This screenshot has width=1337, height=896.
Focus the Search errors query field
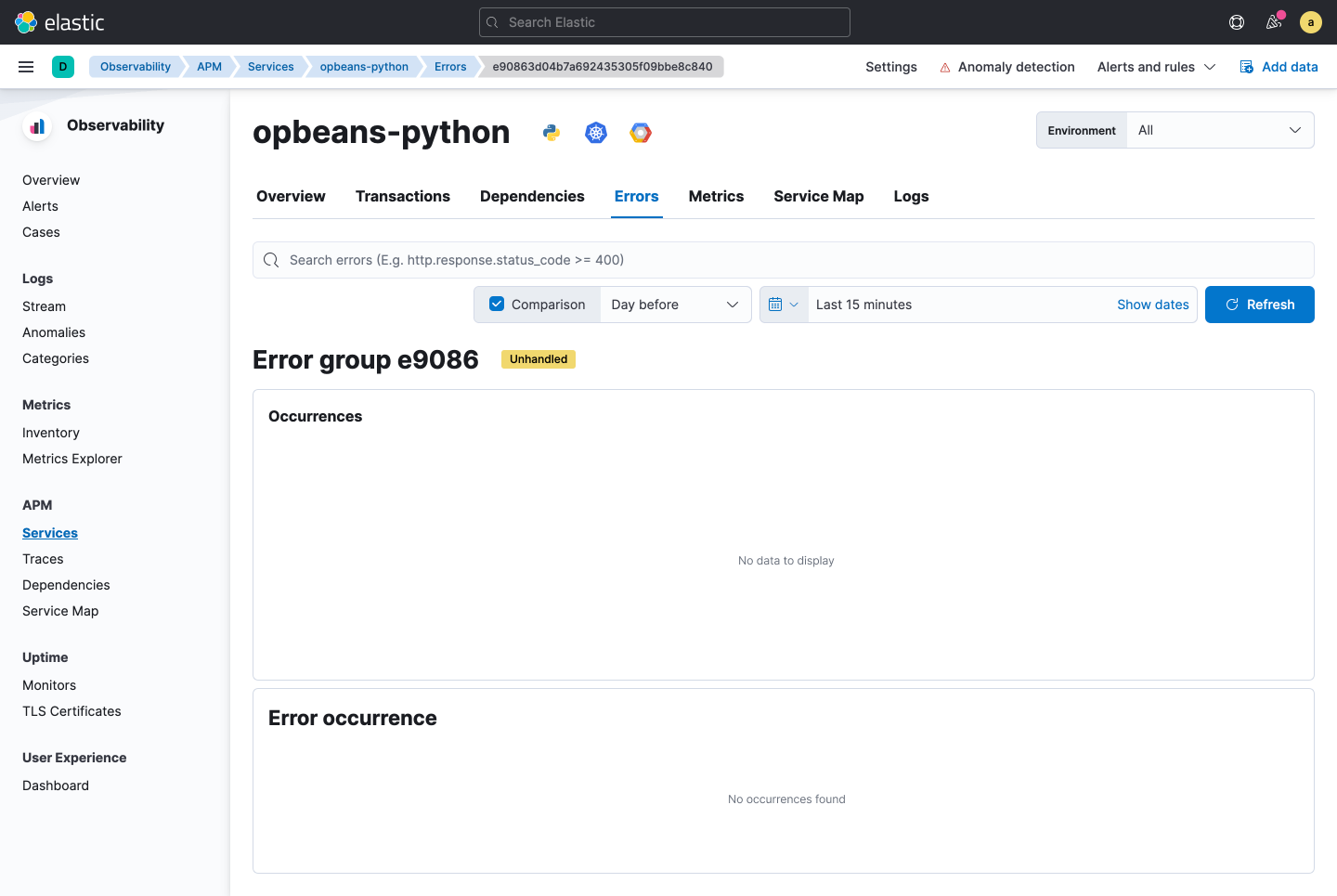(x=784, y=260)
